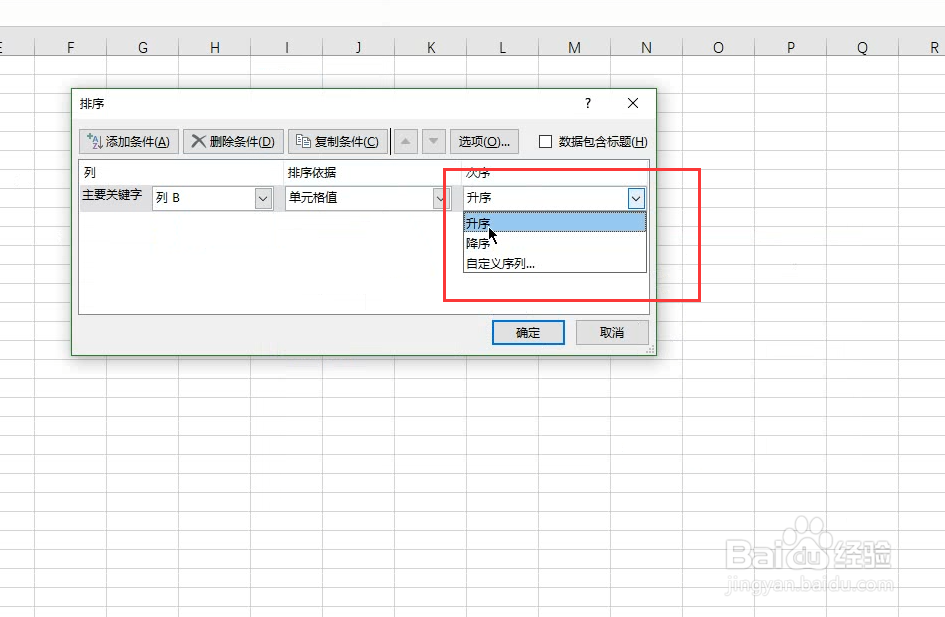945x617 pixels.
Task: Expand the column key dropdown showing 列 B
Action: click(263, 198)
